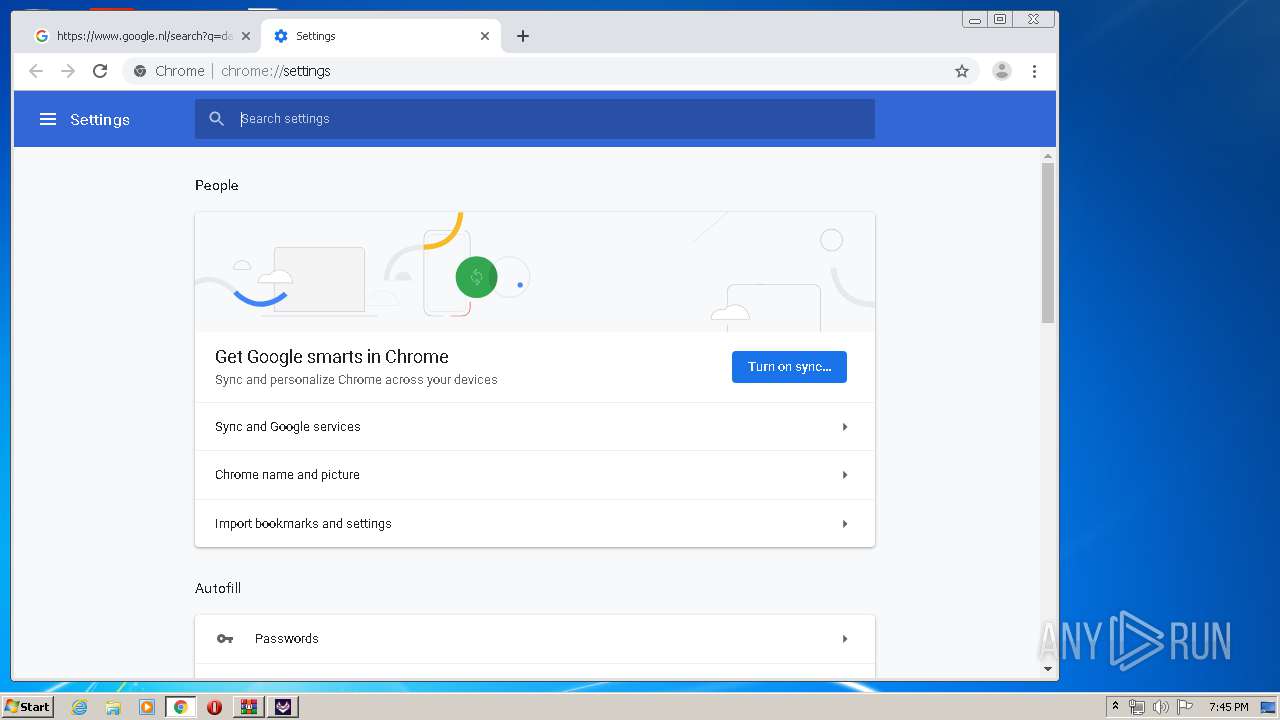Viewport: 1280px width, 720px height.
Task: Launch Windows Media Player from taskbar
Action: click(147, 707)
